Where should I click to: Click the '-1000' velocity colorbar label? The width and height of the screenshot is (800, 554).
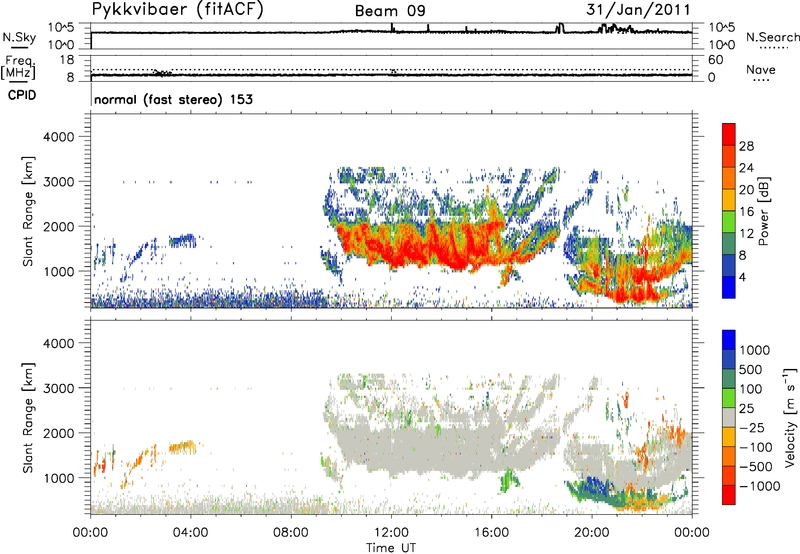point(759,486)
